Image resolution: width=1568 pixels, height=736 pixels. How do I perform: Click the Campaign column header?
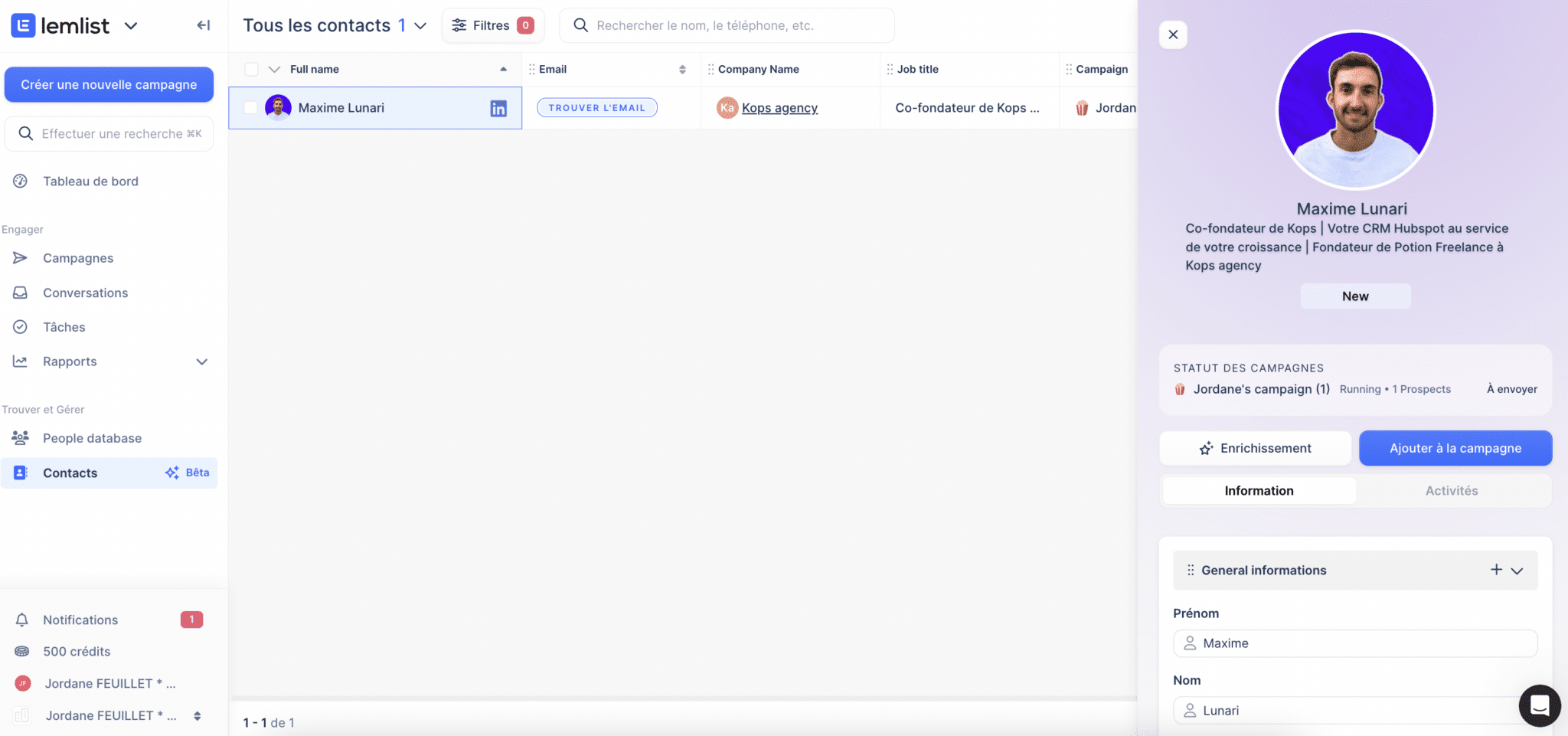coord(1102,69)
